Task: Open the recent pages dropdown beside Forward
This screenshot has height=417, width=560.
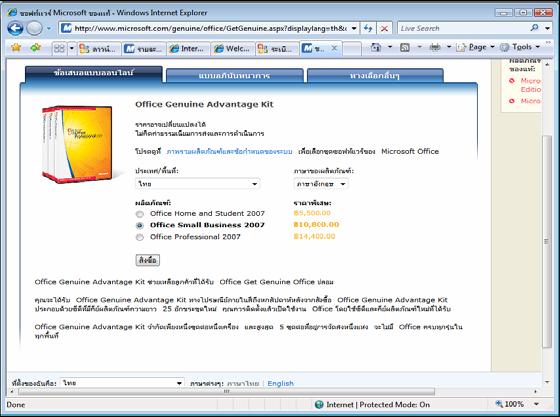Action: (x=49, y=28)
